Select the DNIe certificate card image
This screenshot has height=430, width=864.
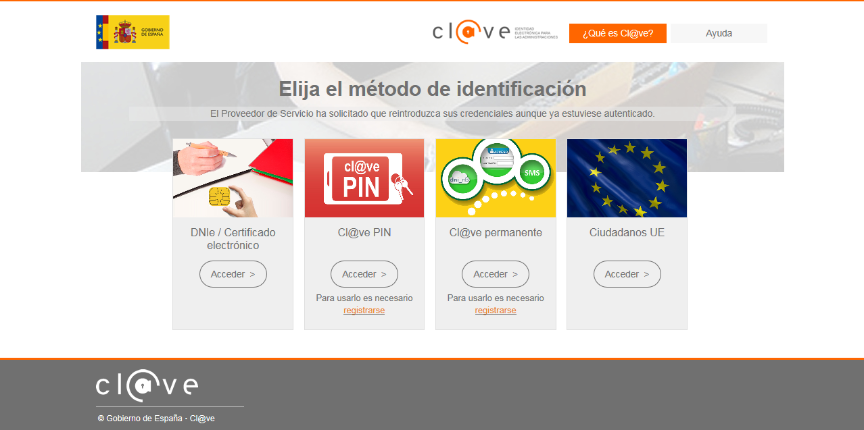(233, 178)
